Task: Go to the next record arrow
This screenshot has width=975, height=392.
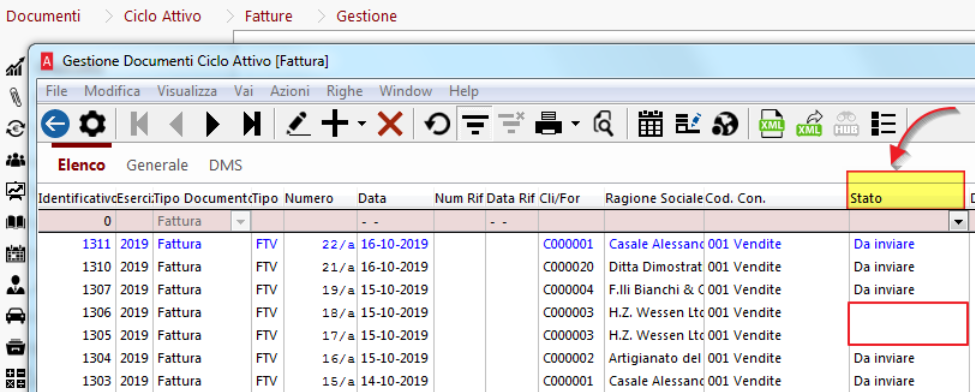Action: tap(213, 124)
